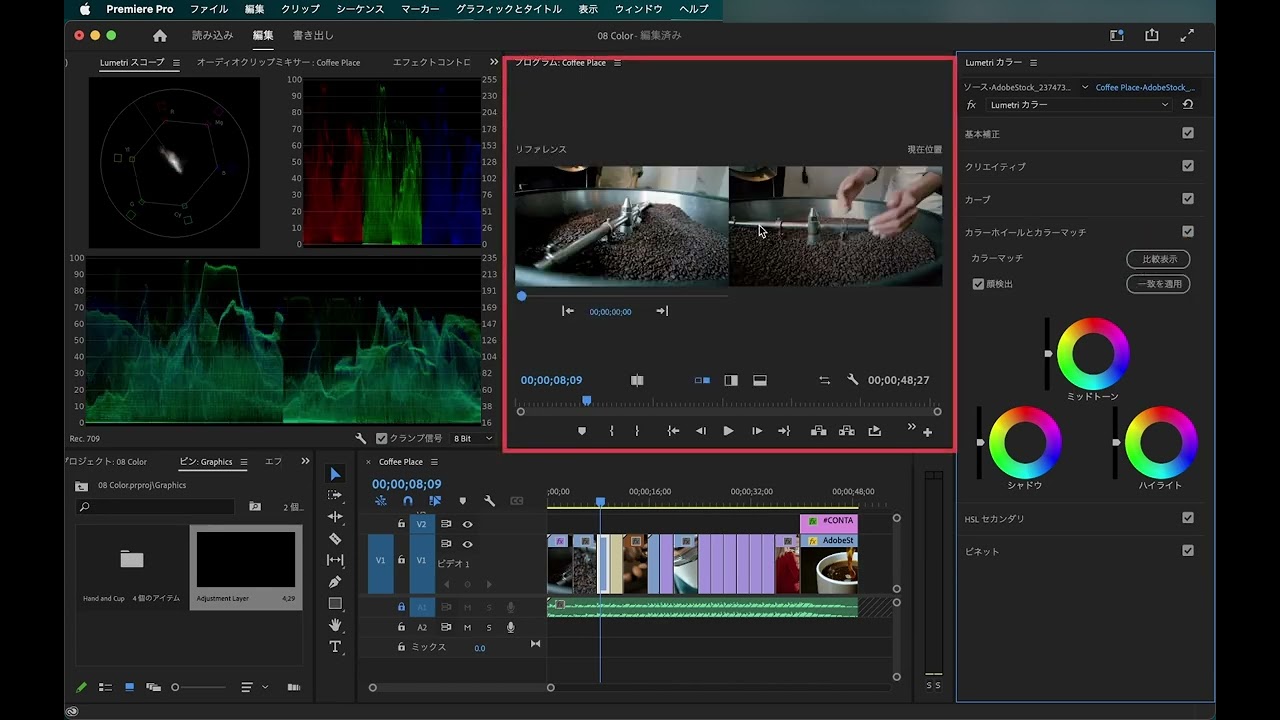This screenshot has width=1280, height=720.
Task: Click the Add Marker icon in Program monitor
Action: coord(581,431)
